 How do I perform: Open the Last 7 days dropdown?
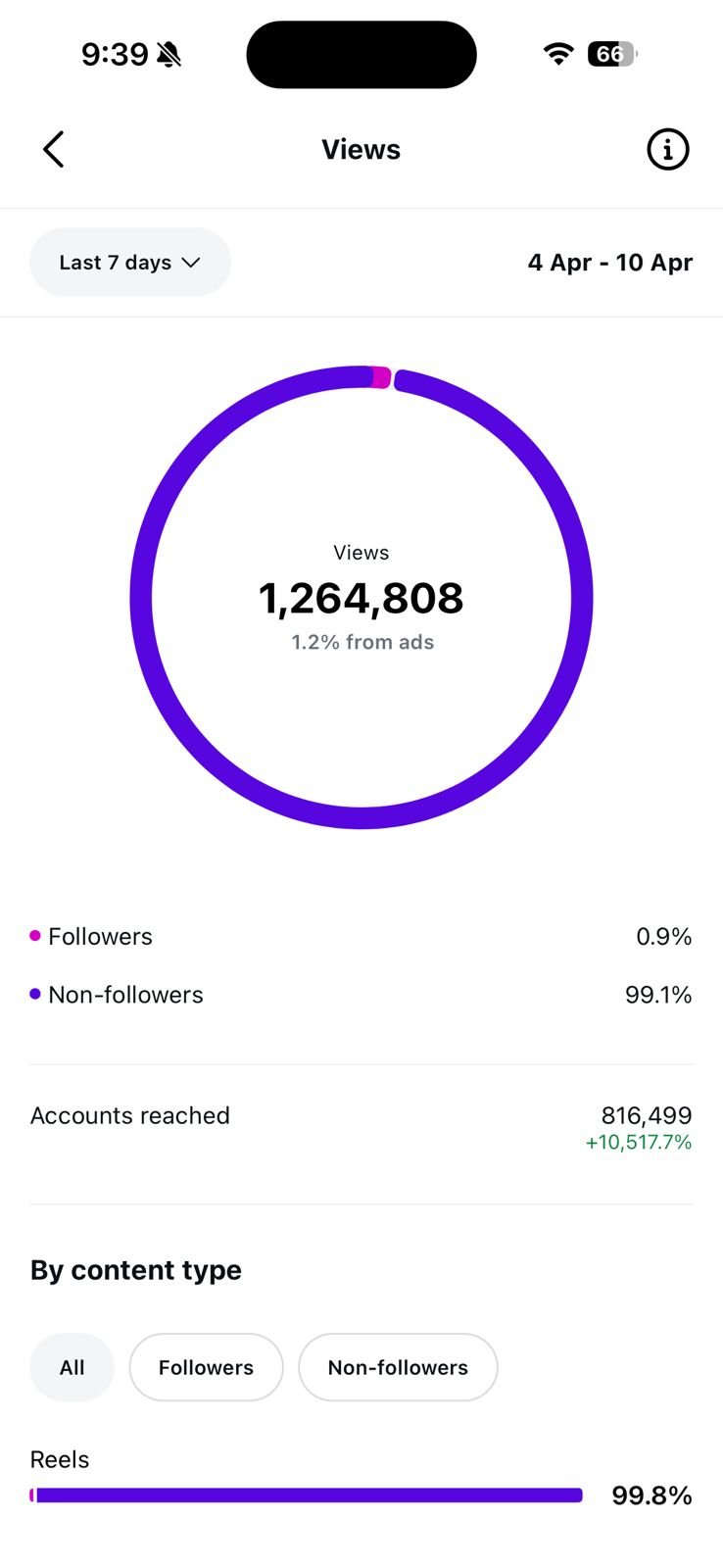(x=130, y=263)
